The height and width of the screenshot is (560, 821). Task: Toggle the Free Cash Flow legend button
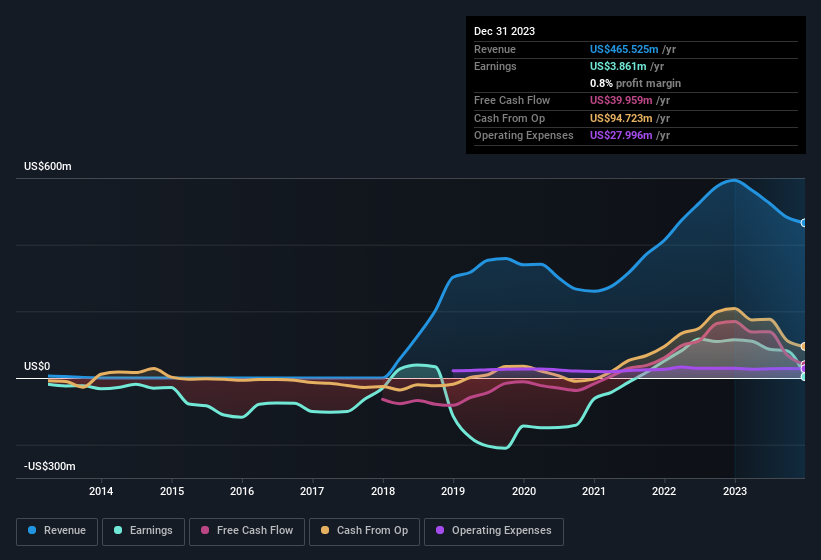click(x=247, y=531)
